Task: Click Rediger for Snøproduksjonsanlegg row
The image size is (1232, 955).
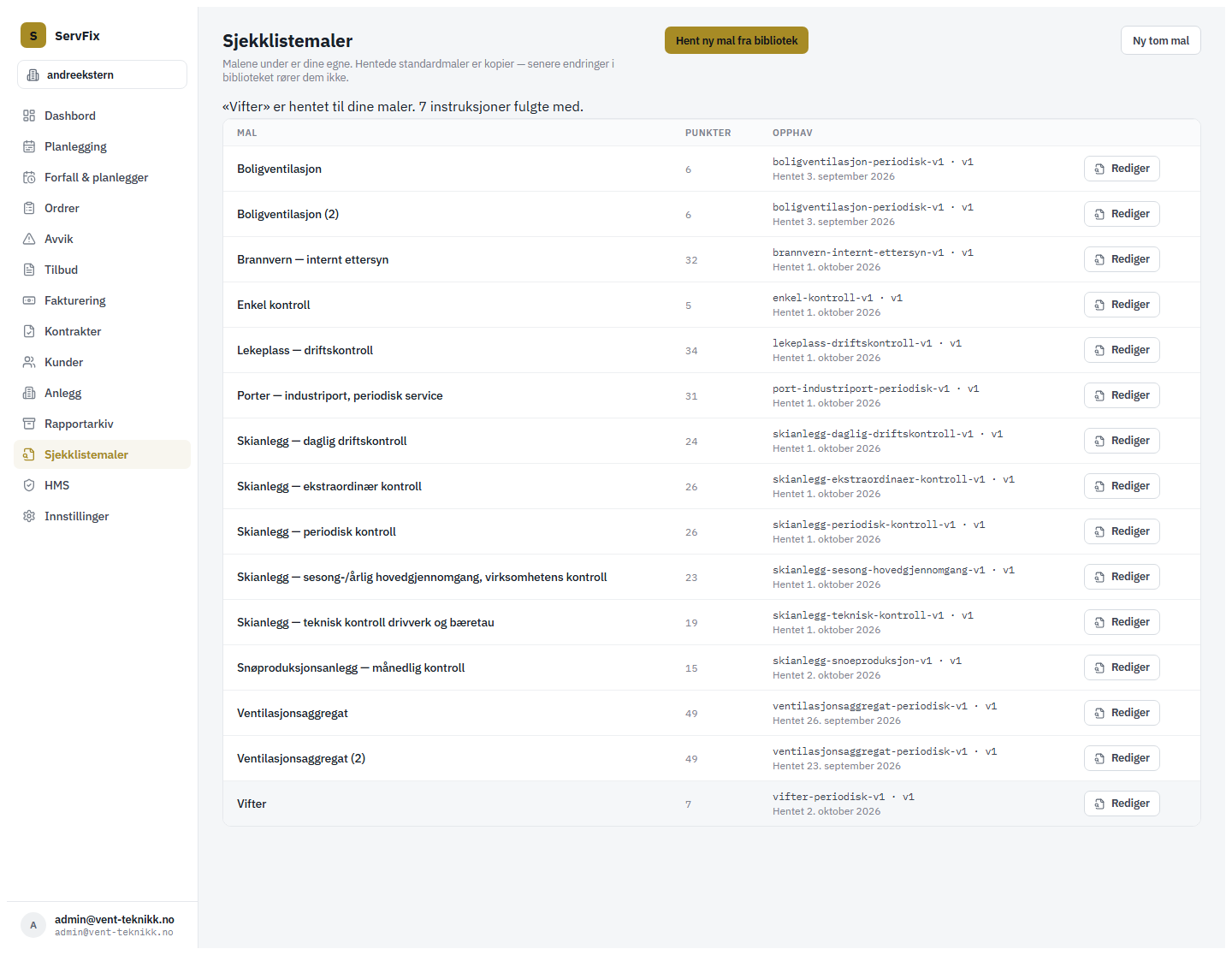Action: coord(1122,667)
